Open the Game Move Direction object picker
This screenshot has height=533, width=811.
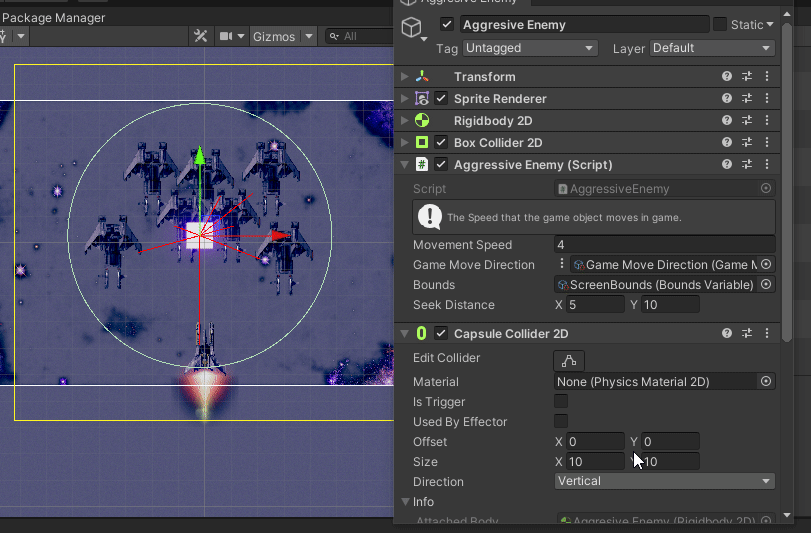[766, 265]
